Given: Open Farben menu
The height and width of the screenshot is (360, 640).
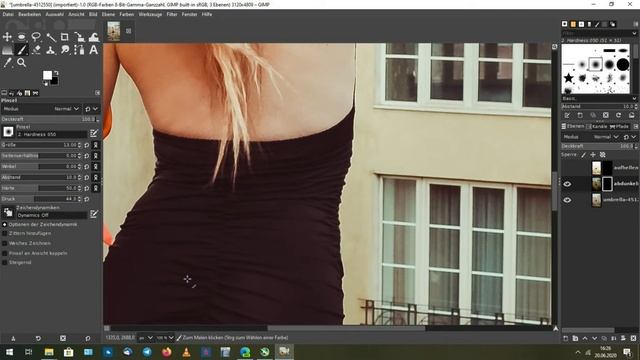Looking at the screenshot, I should click(127, 14).
